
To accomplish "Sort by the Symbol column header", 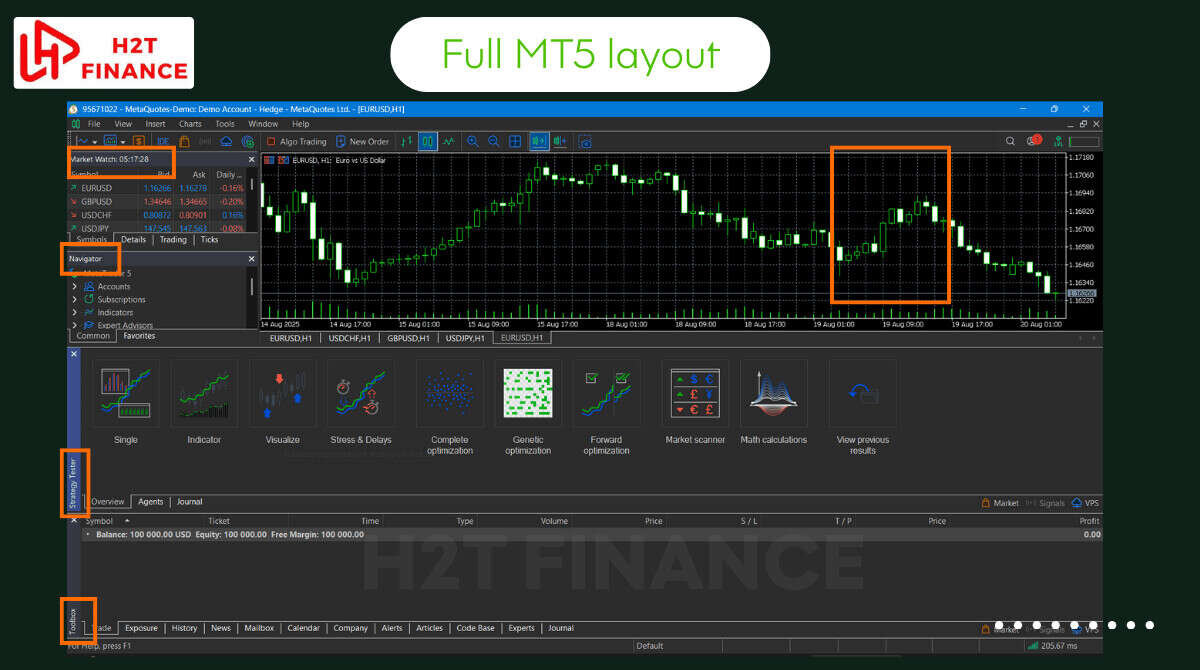I will [99, 521].
